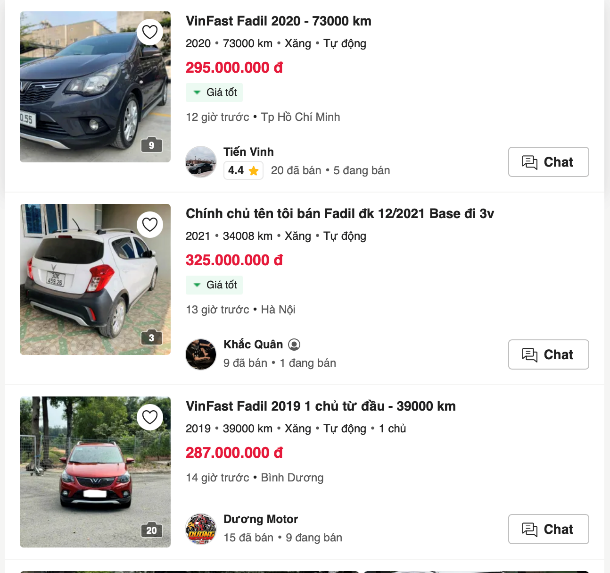The image size is (610, 573).
Task: Click the 9-photo count badge on first car
Action: [x=151, y=145]
